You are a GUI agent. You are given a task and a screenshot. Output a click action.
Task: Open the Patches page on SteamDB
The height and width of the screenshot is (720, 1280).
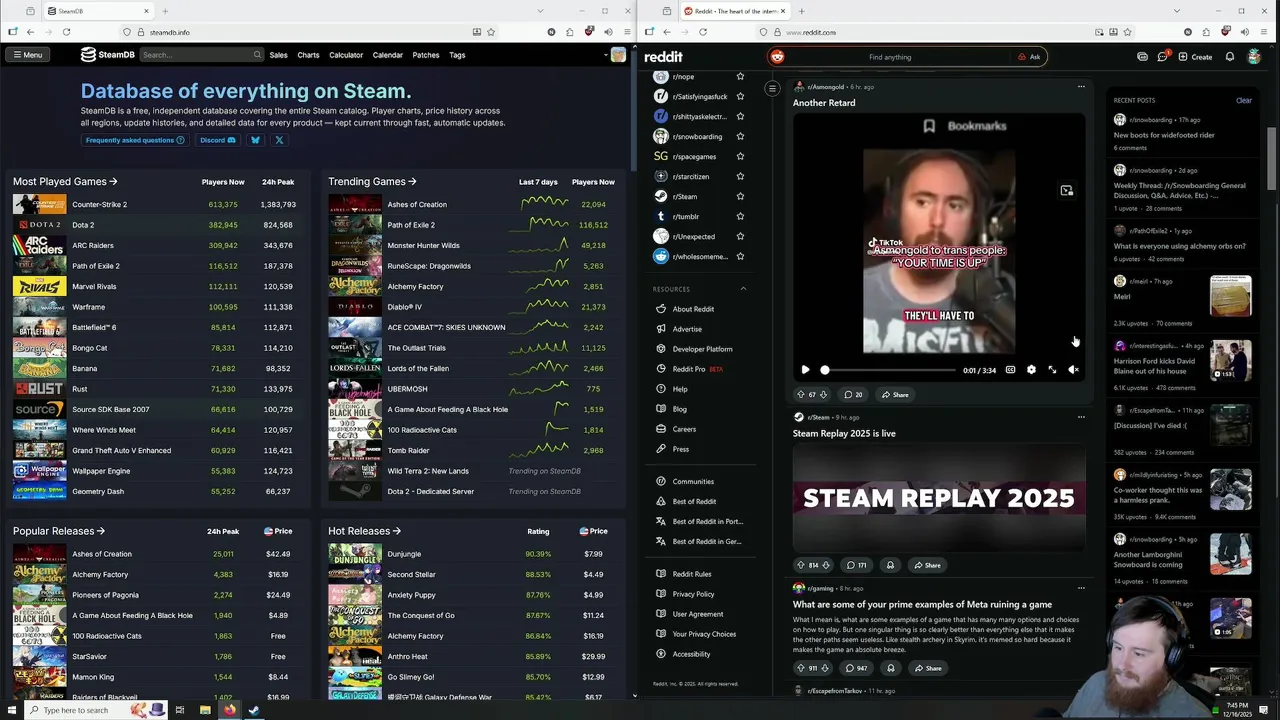click(x=426, y=55)
